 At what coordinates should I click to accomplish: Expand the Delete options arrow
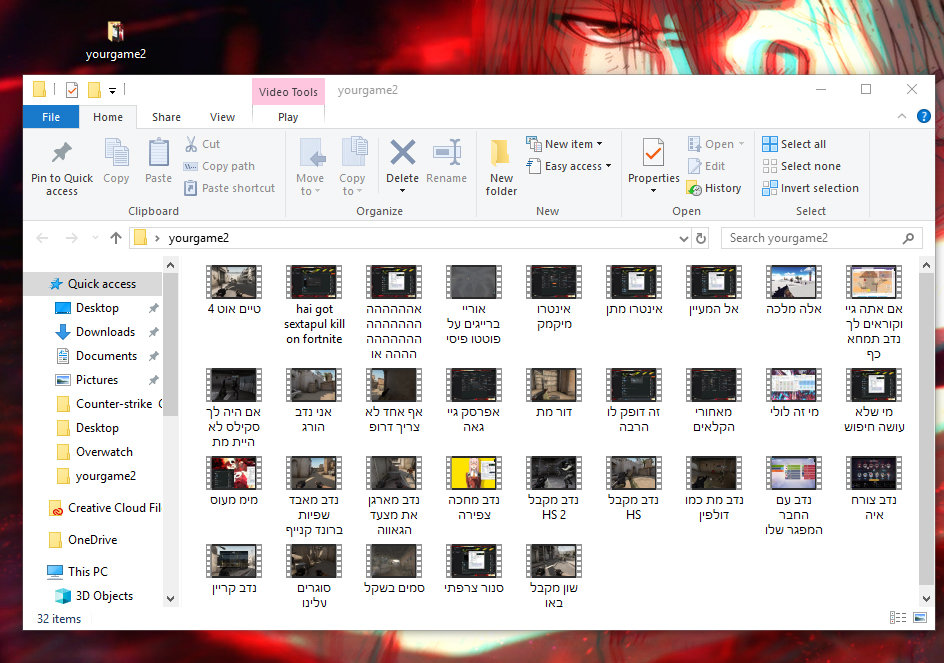[402, 191]
